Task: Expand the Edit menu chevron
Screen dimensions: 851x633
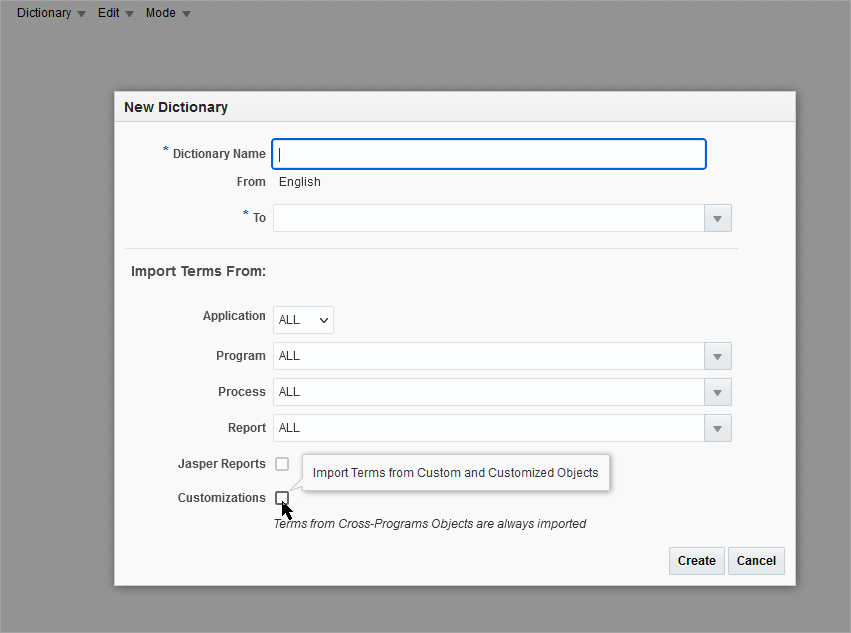Action: [128, 13]
